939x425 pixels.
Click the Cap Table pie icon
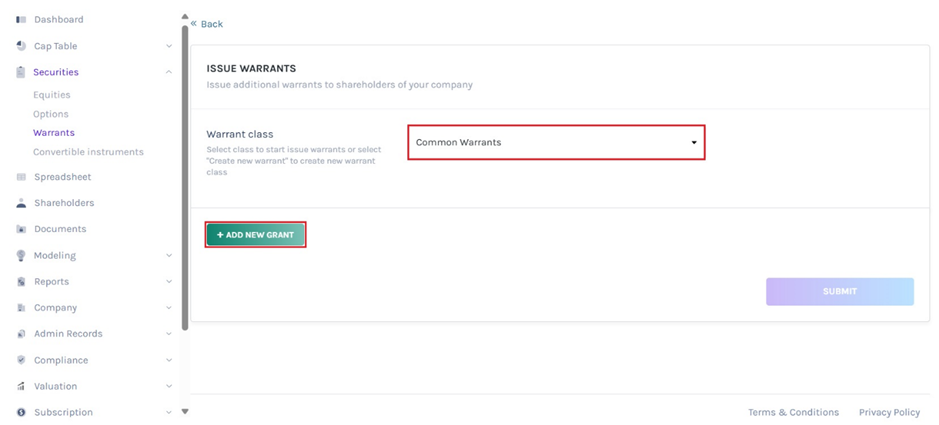click(21, 46)
